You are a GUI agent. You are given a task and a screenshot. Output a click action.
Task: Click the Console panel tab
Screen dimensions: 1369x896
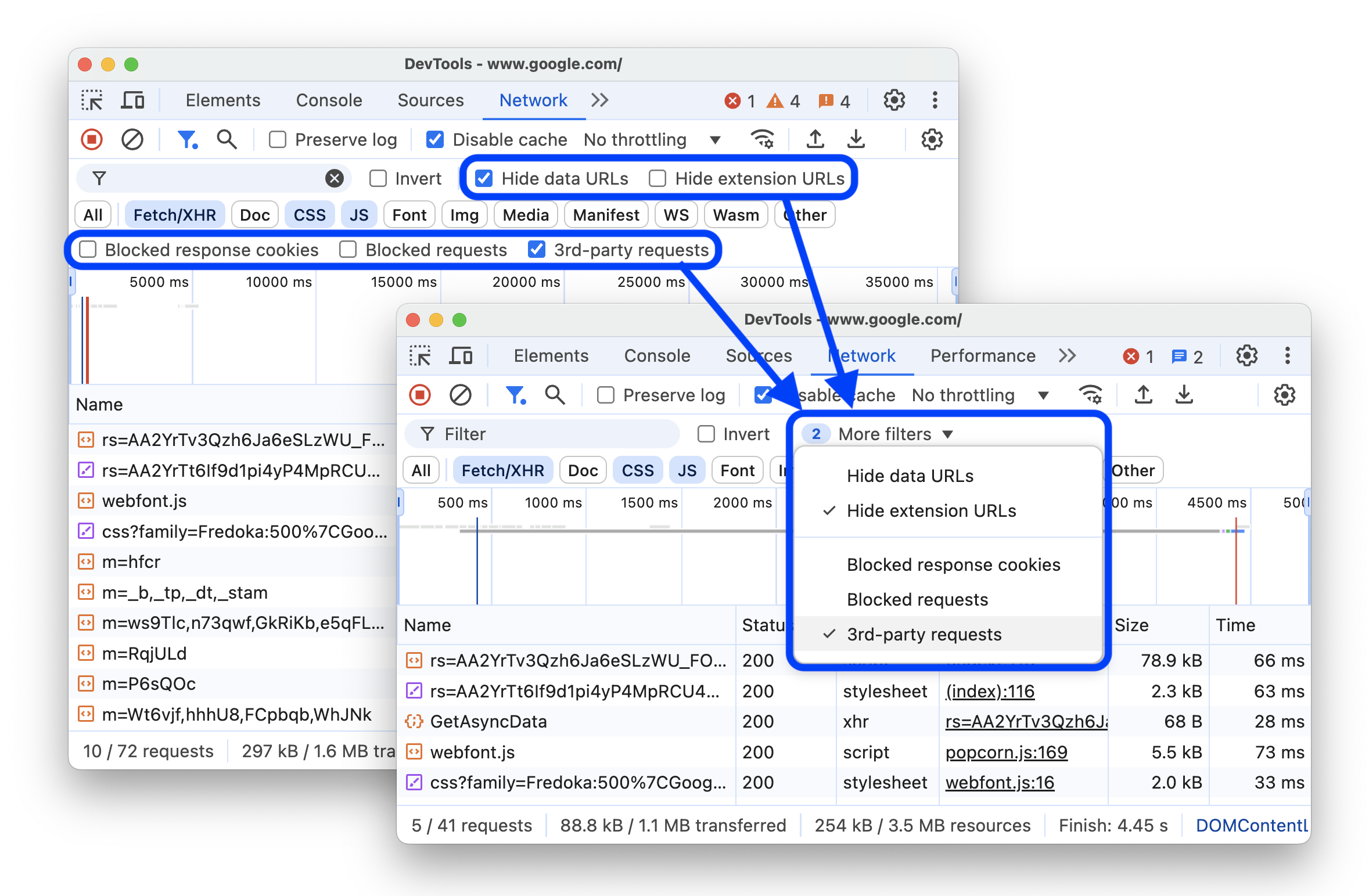[658, 357]
